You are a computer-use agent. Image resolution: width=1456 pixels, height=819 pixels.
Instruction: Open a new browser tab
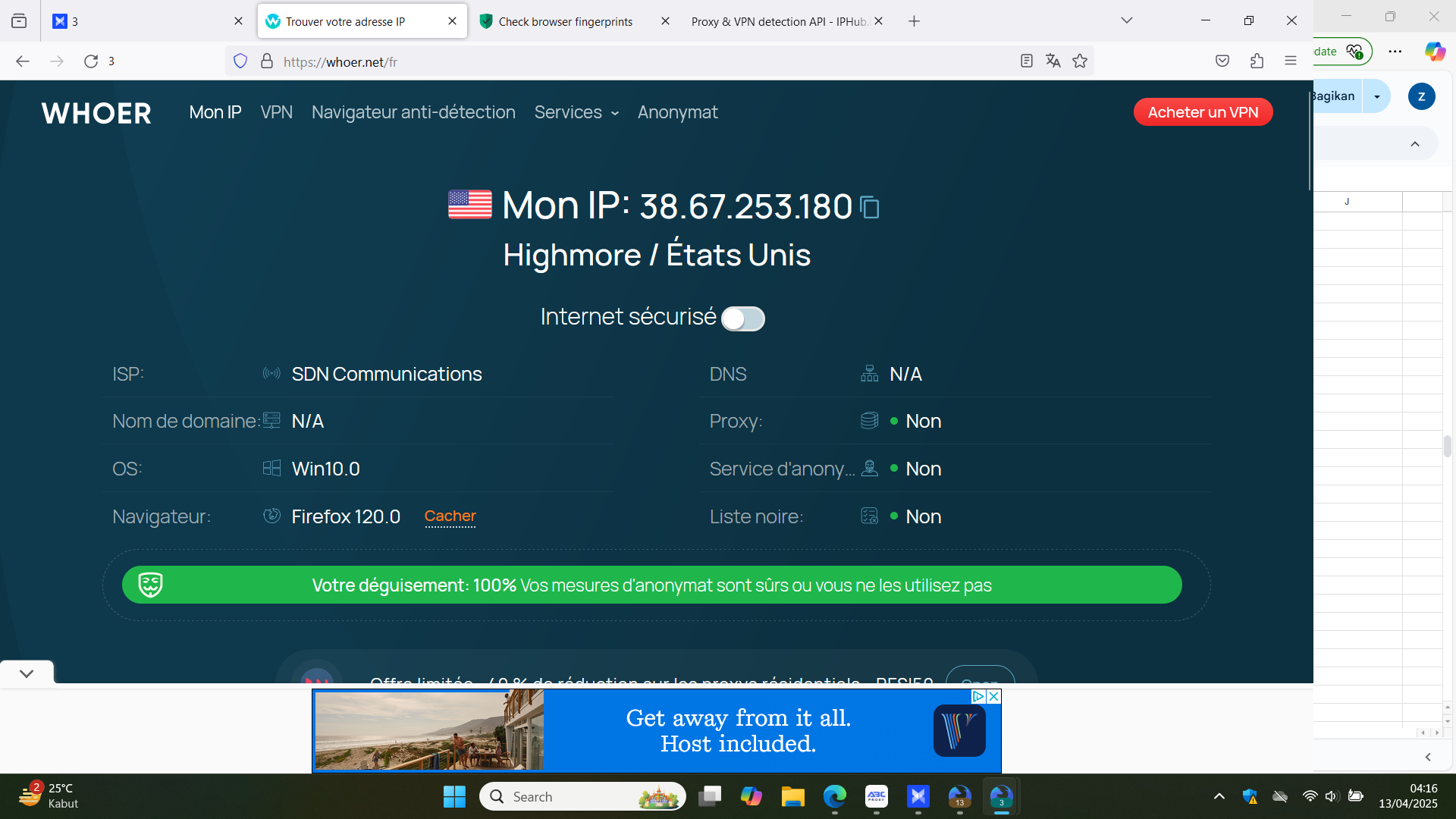[x=914, y=21]
